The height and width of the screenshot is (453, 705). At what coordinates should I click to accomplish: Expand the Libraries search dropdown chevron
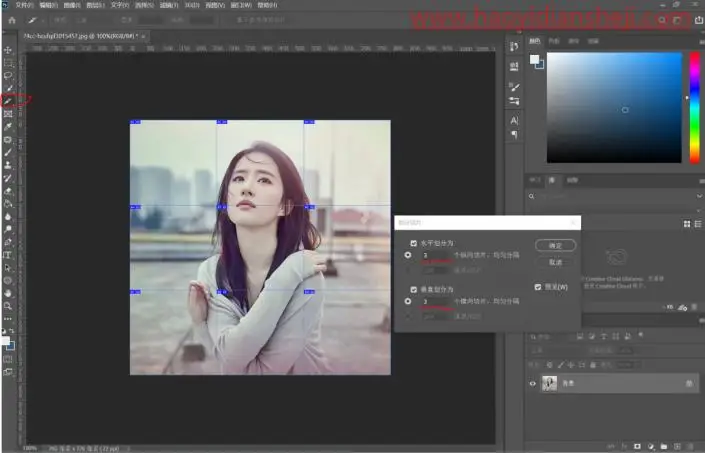click(x=700, y=196)
